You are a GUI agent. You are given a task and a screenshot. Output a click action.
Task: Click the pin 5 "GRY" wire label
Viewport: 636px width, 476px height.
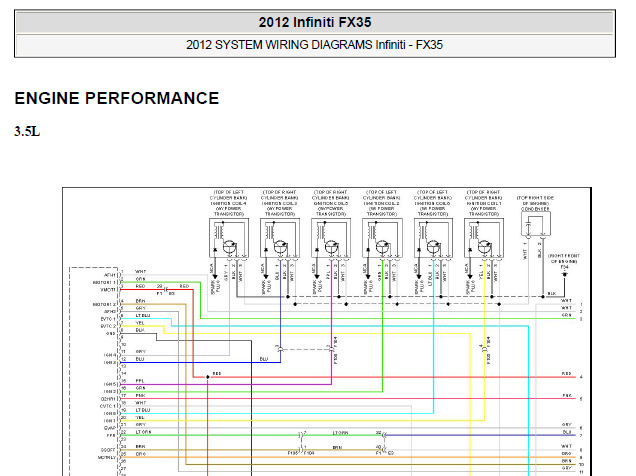coord(140,308)
